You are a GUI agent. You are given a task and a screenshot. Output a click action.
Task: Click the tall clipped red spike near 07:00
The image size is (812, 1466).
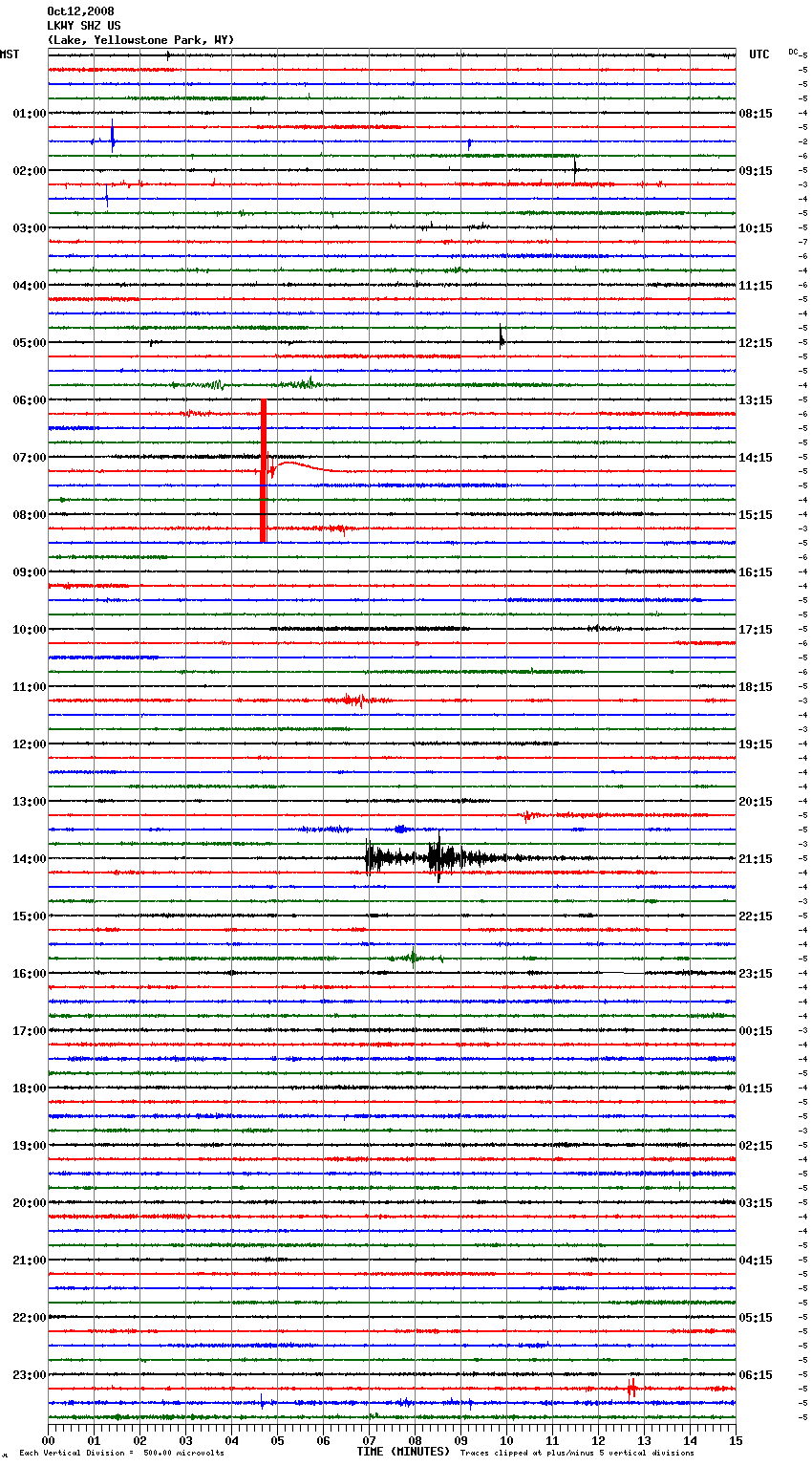click(263, 471)
